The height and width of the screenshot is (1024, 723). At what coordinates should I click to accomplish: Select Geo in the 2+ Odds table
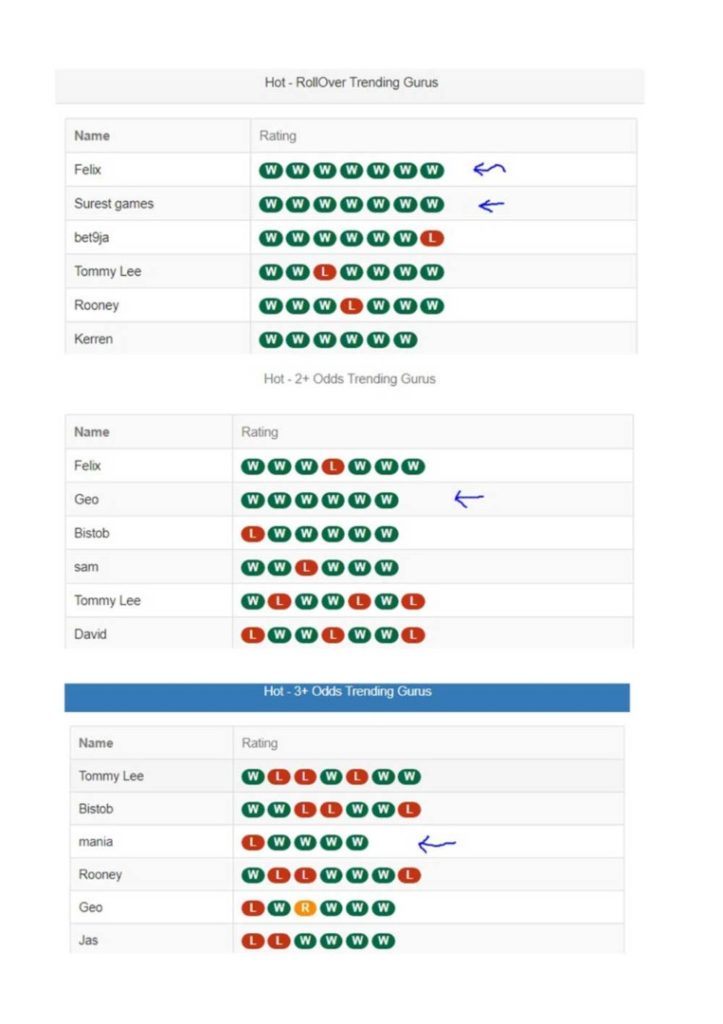tap(86, 500)
